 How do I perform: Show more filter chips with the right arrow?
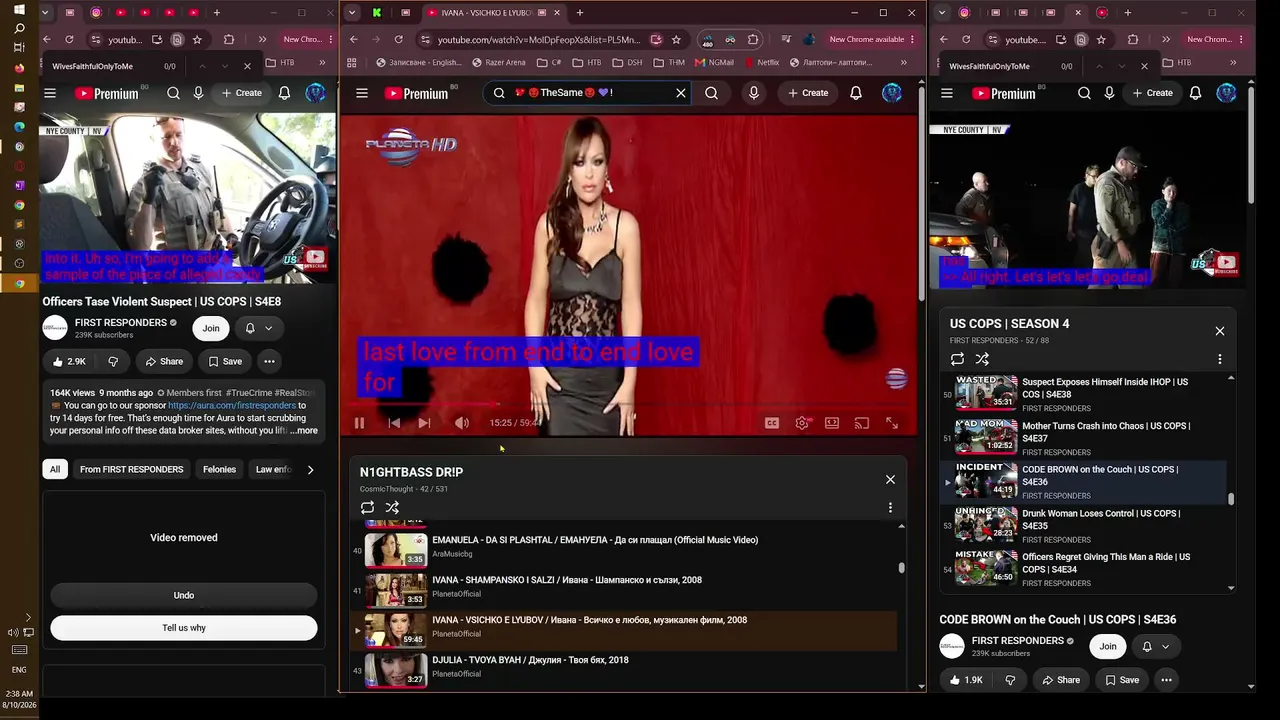coord(310,469)
